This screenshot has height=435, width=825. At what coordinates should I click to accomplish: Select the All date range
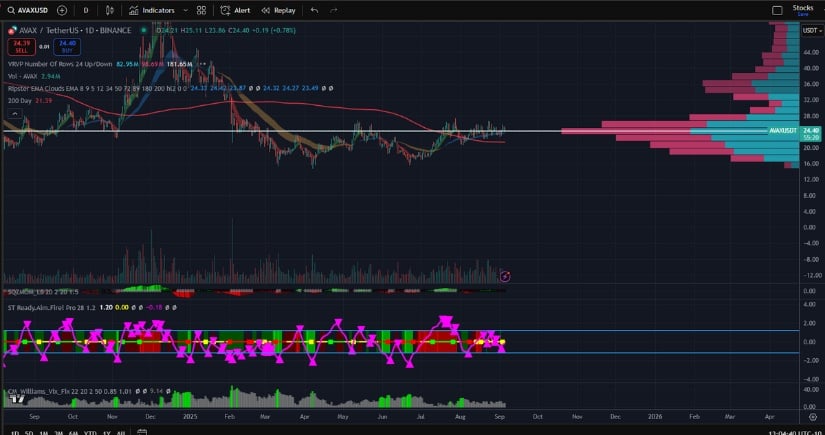(120, 433)
